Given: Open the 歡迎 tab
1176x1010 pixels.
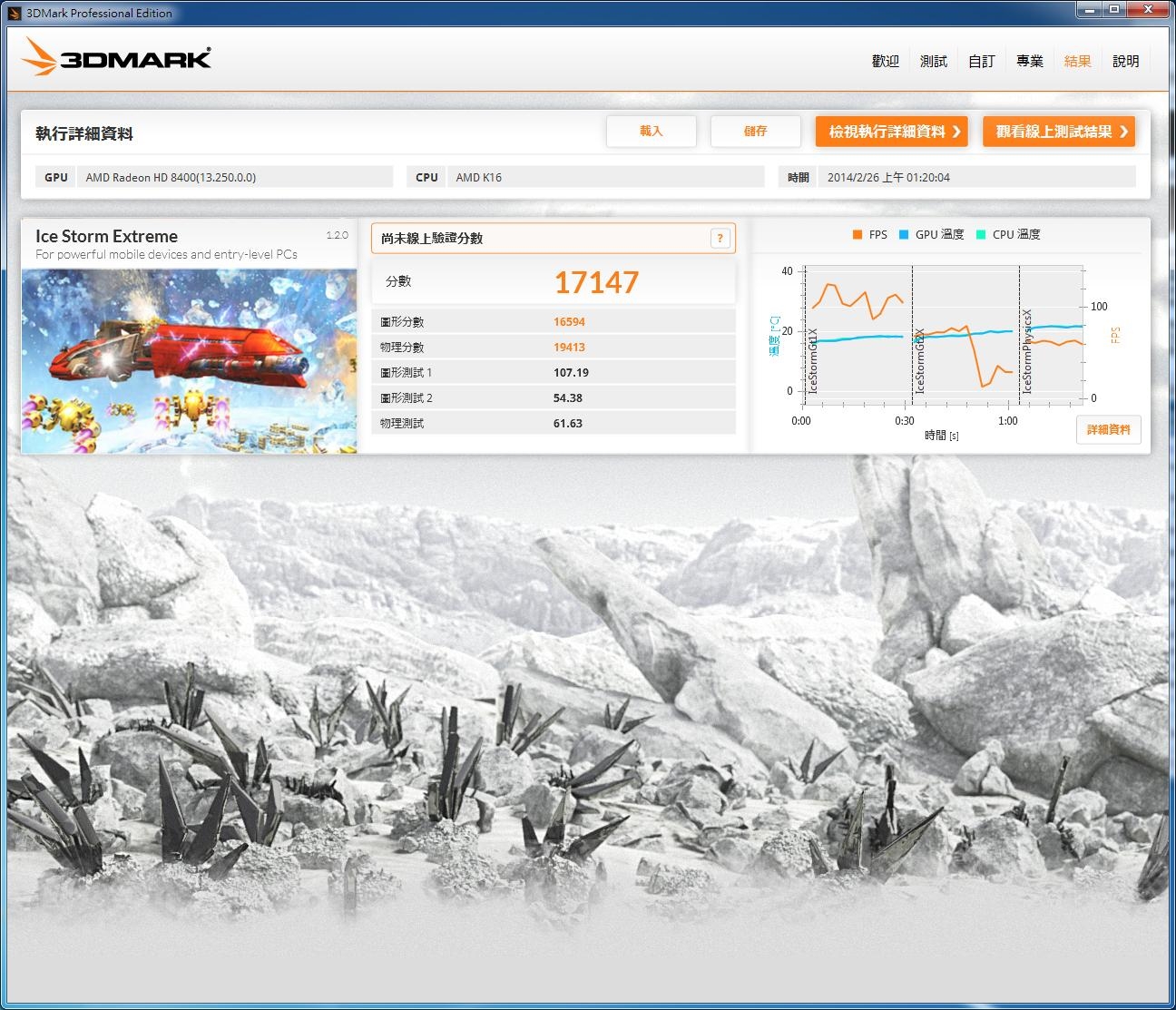Looking at the screenshot, I should point(885,61).
